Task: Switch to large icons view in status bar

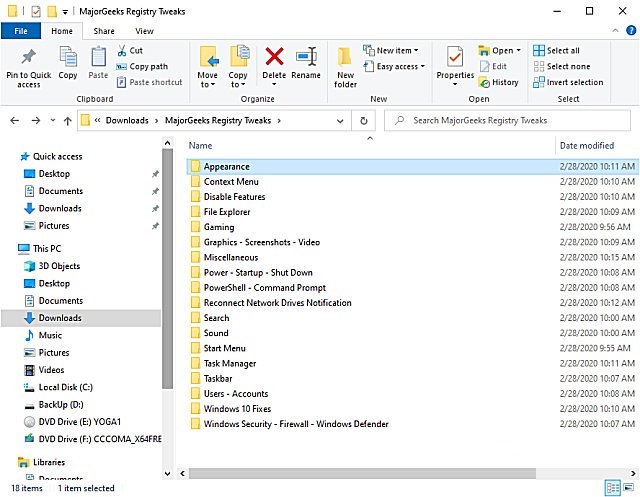Action: pyautogui.click(x=629, y=488)
